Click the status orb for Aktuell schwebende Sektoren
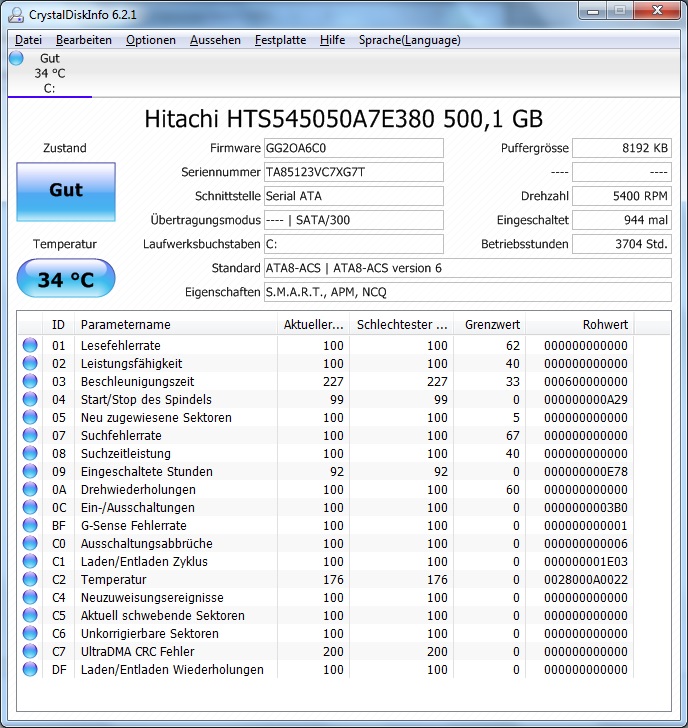The width and height of the screenshot is (688, 728). [x=30, y=615]
